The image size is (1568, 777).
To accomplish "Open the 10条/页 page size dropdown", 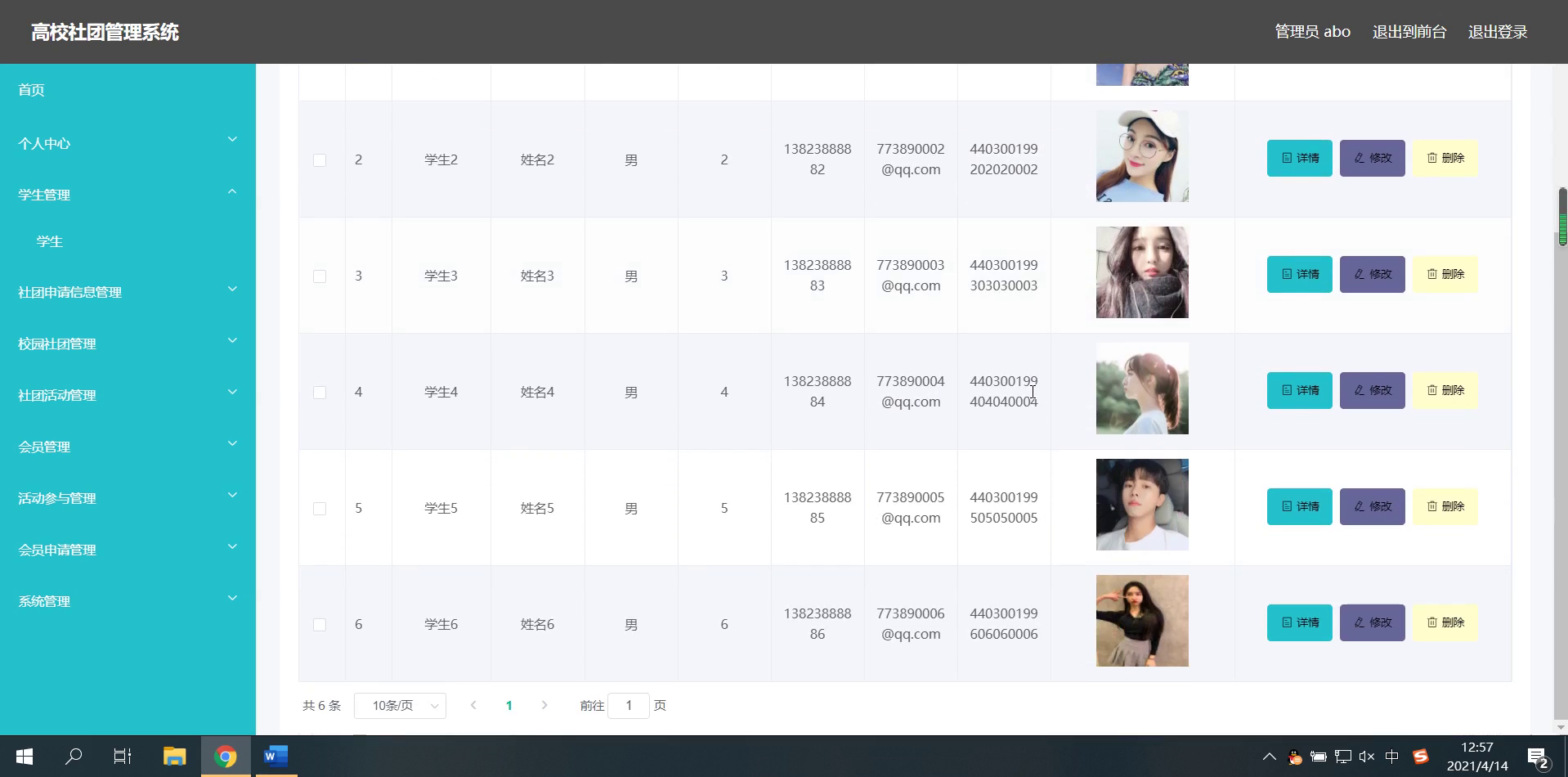I will (400, 705).
